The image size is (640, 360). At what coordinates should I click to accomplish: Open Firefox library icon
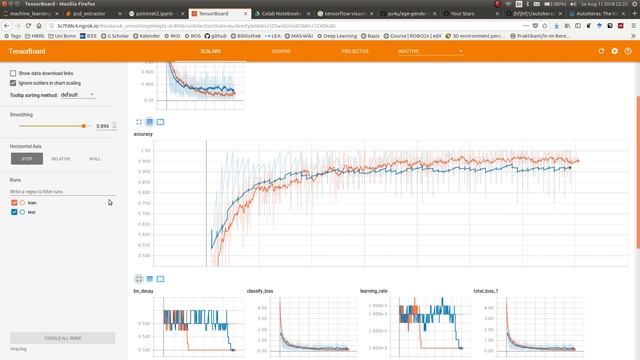click(x=567, y=26)
